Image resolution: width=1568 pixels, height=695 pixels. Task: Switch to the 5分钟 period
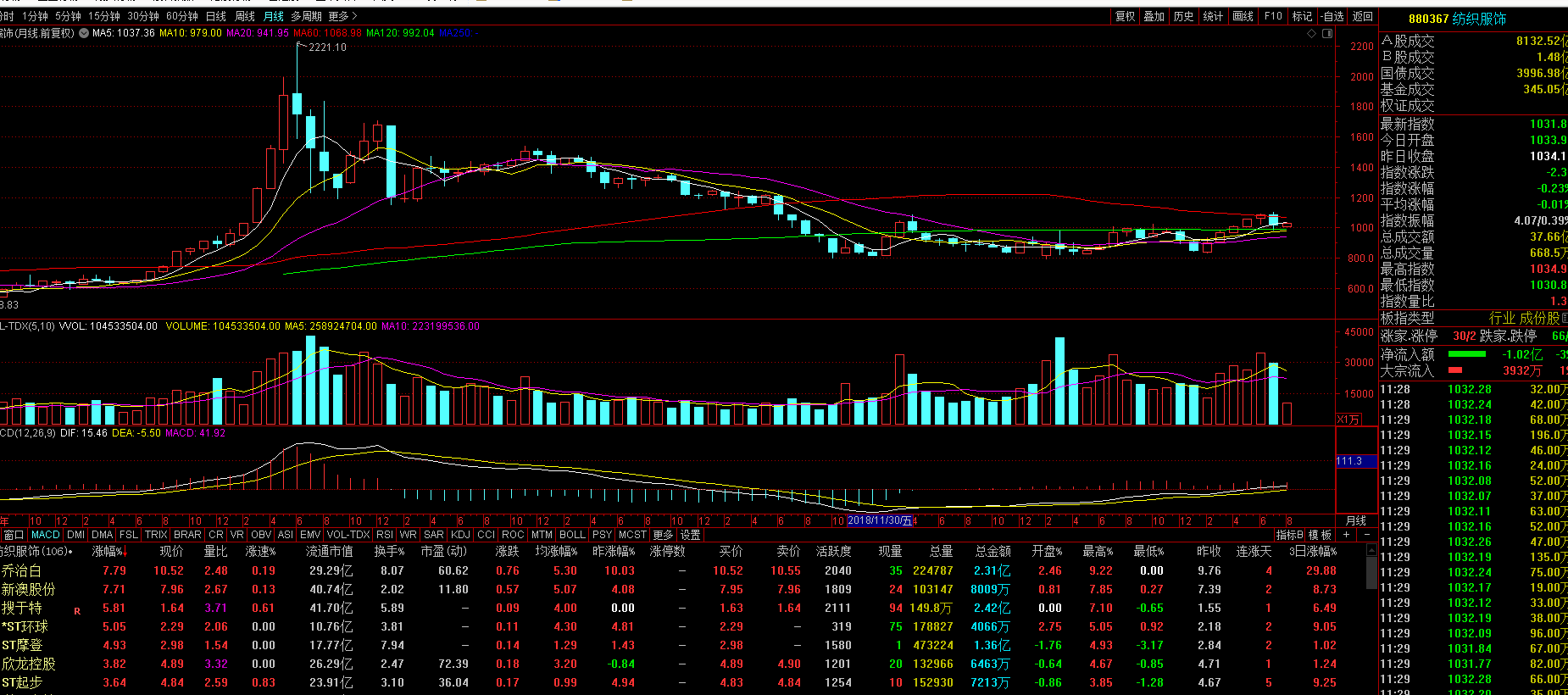pyautogui.click(x=68, y=16)
